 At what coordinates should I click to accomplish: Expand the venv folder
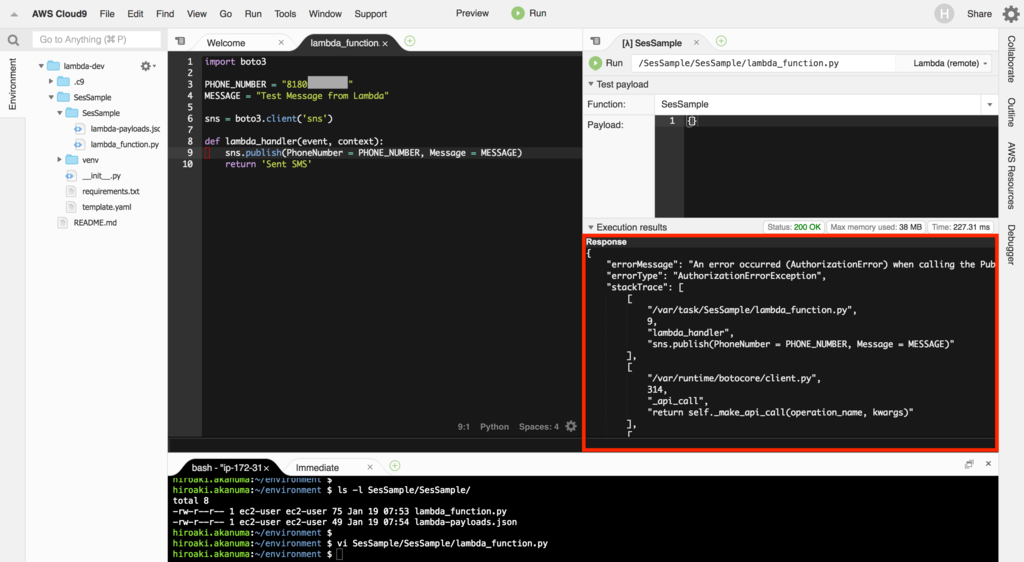click(x=59, y=160)
